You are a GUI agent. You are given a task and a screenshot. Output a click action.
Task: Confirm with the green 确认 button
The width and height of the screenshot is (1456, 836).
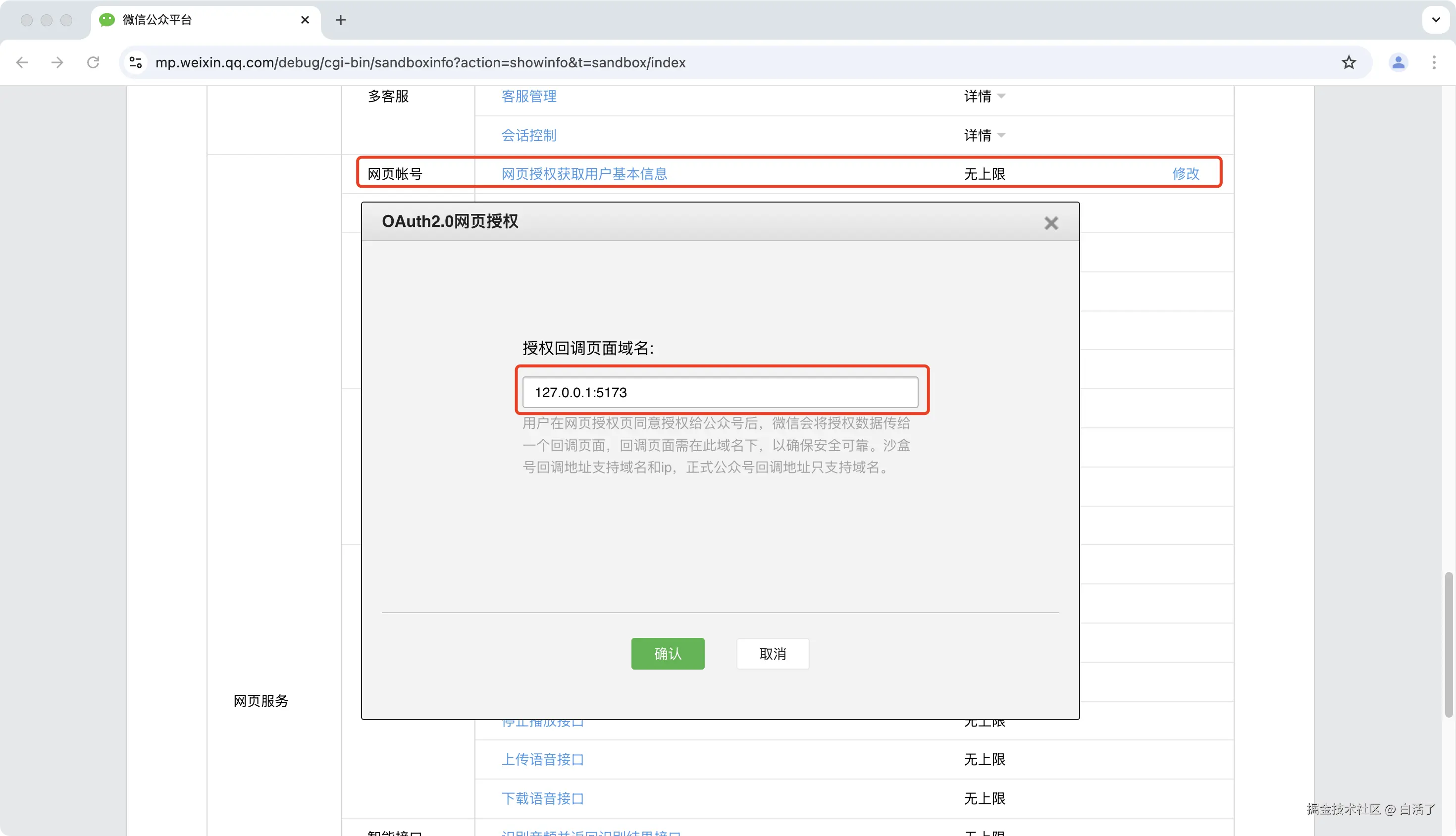click(x=667, y=653)
